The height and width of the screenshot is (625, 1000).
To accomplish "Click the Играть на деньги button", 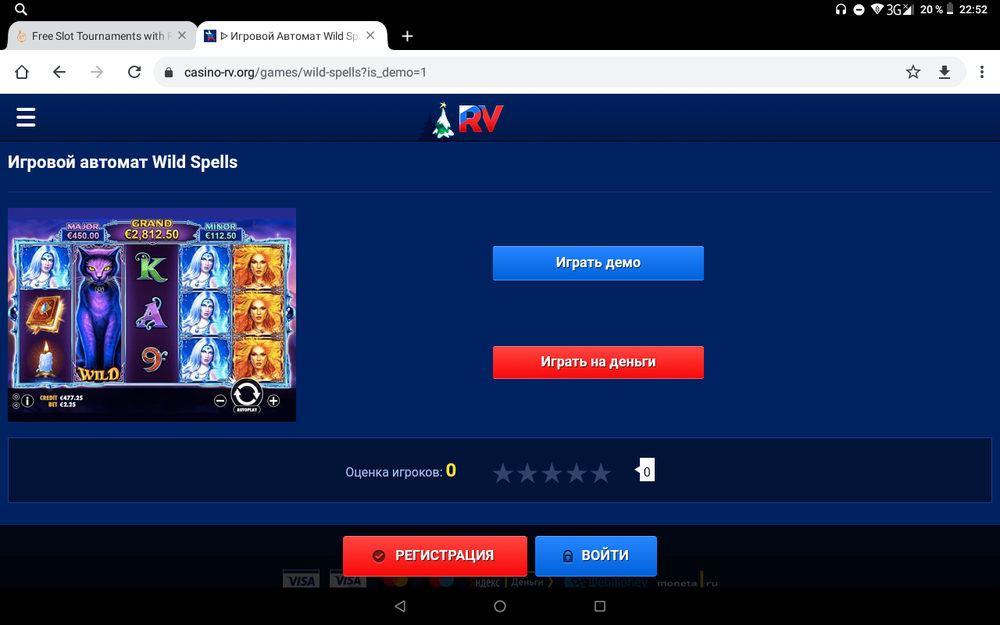I will coord(598,362).
